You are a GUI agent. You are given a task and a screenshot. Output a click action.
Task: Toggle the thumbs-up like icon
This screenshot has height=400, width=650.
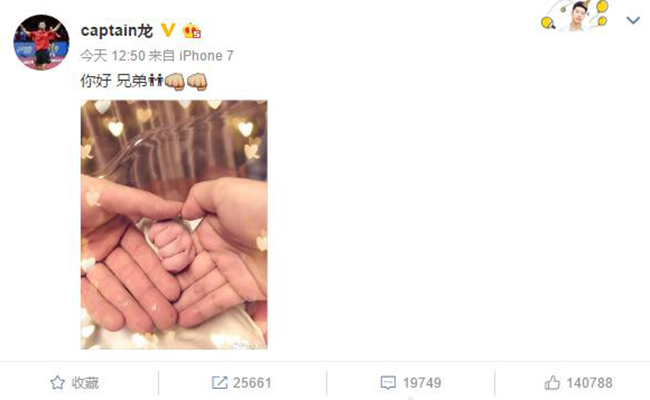coord(552,383)
